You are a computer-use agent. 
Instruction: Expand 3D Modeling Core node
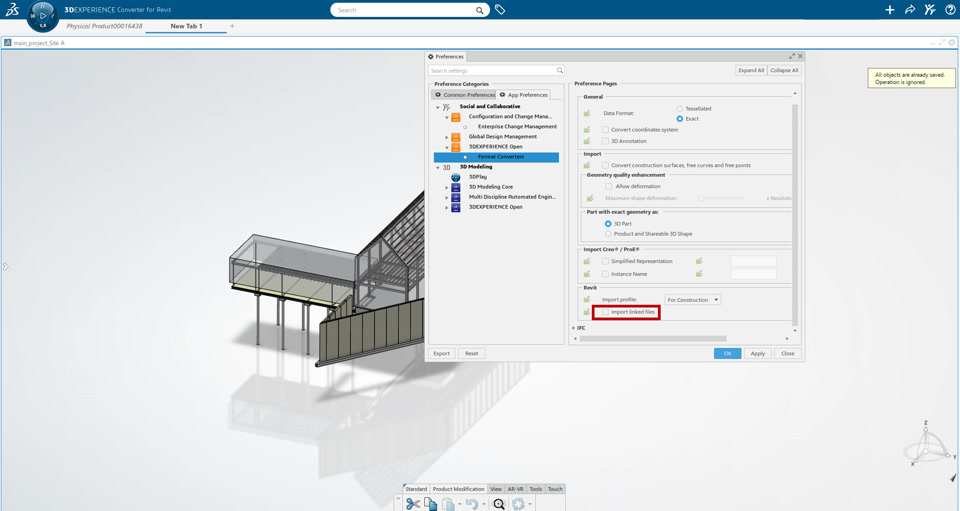(x=447, y=187)
